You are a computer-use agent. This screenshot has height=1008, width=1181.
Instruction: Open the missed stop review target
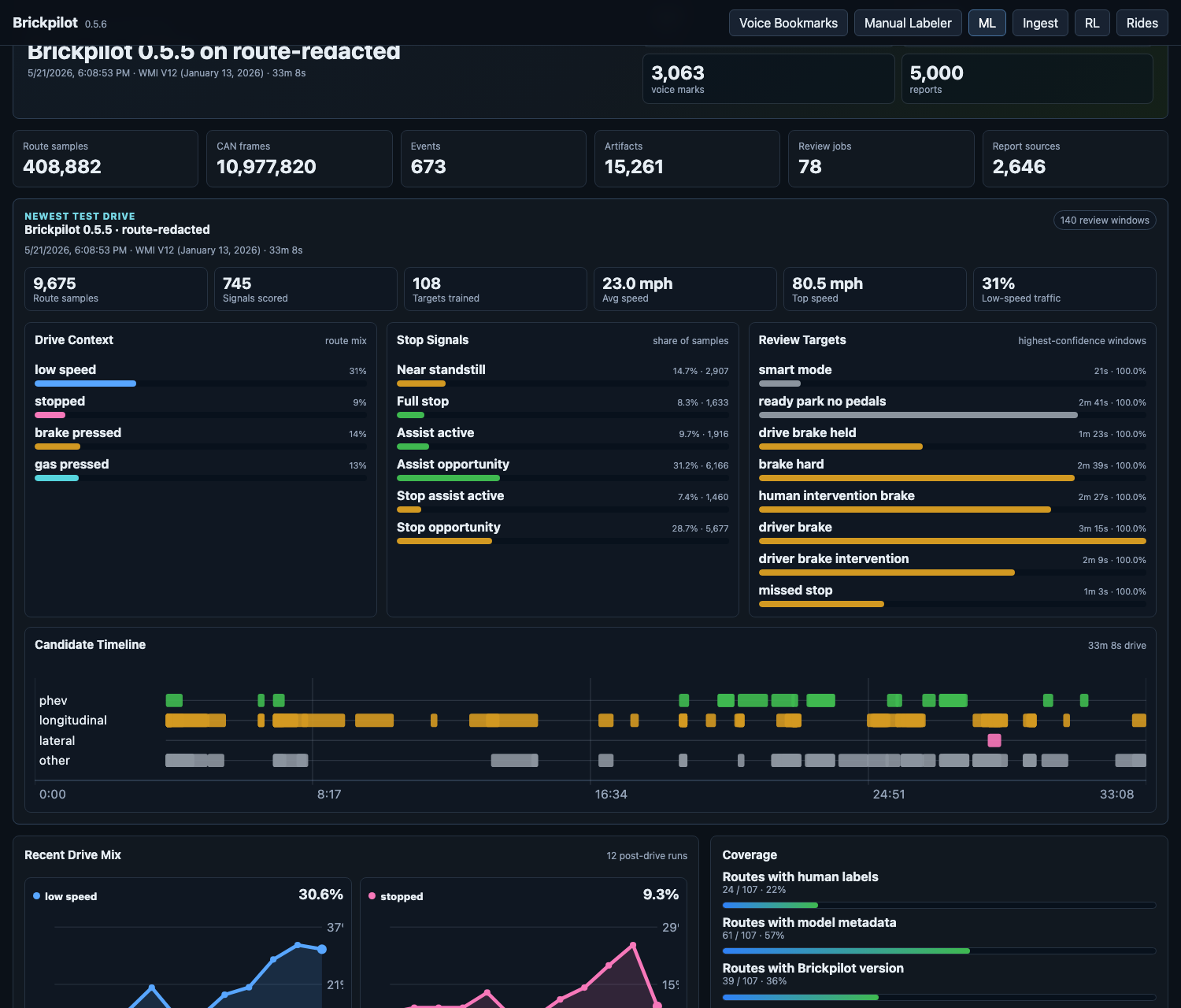(x=952, y=595)
